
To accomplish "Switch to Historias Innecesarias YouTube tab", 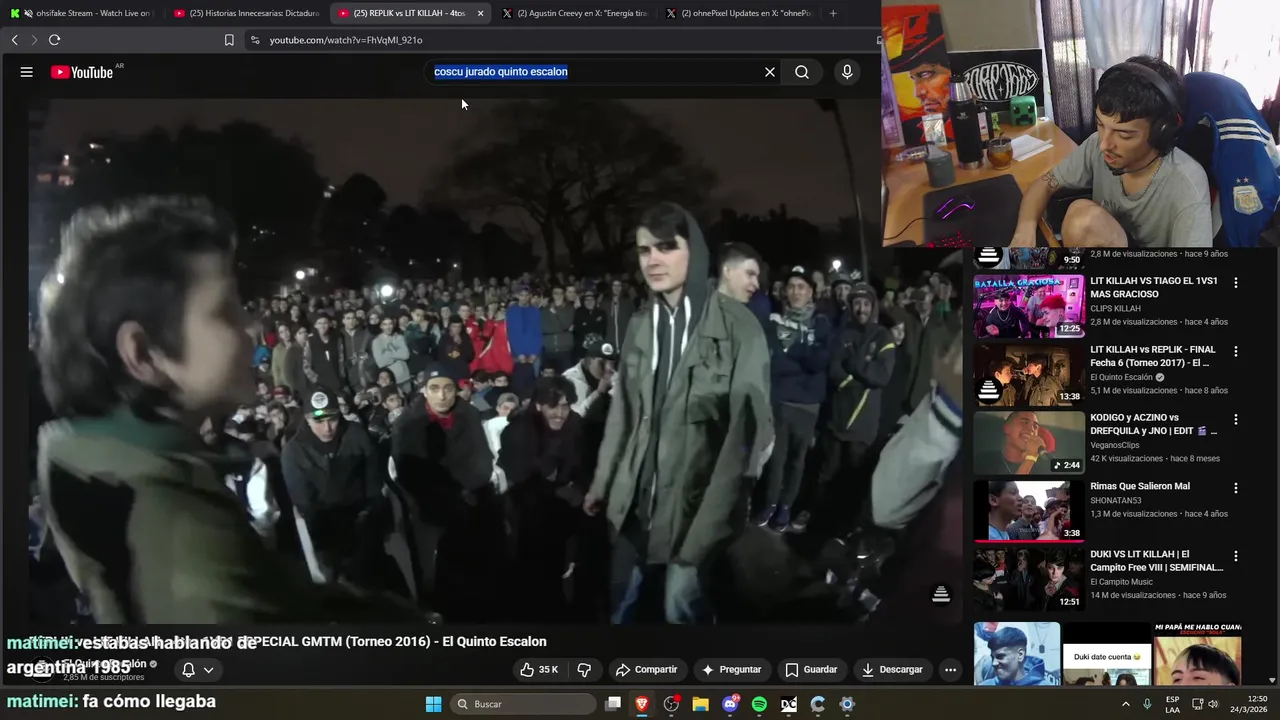I will coord(246,13).
